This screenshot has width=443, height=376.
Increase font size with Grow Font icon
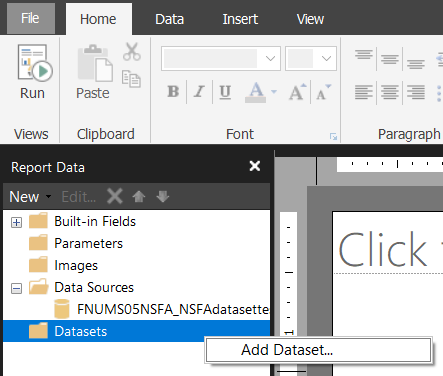point(297,91)
